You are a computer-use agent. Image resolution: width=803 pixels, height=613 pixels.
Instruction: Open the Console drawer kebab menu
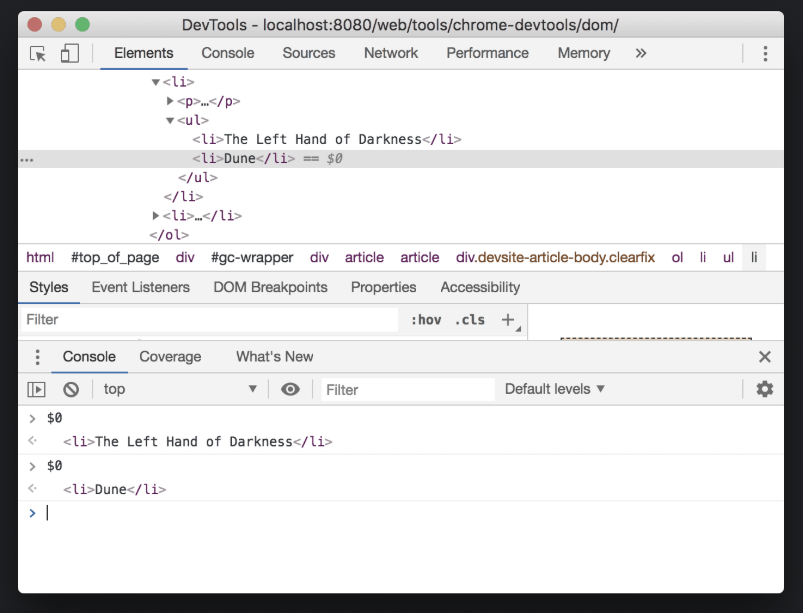point(37,356)
